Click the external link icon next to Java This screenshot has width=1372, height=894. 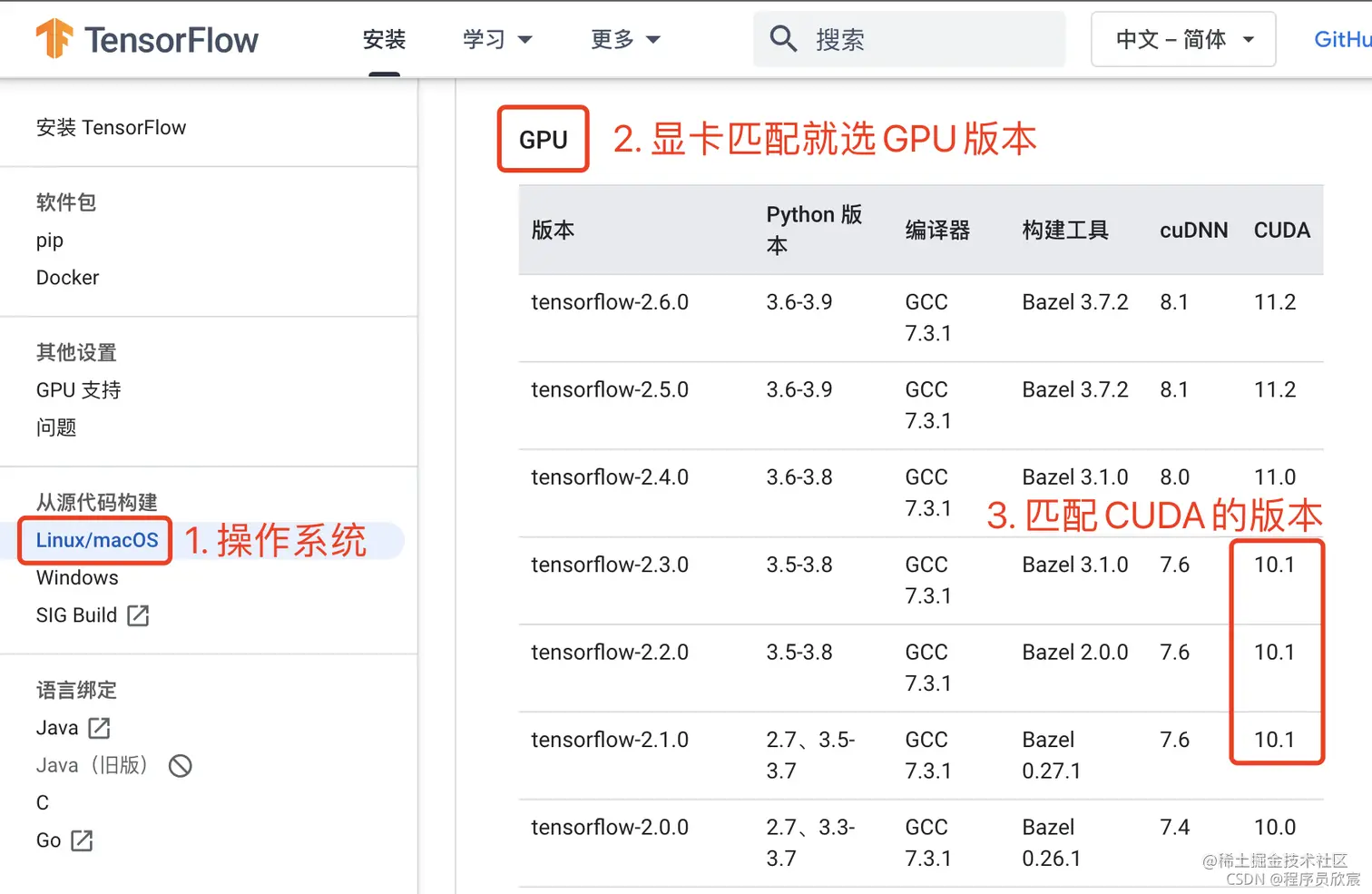[100, 727]
